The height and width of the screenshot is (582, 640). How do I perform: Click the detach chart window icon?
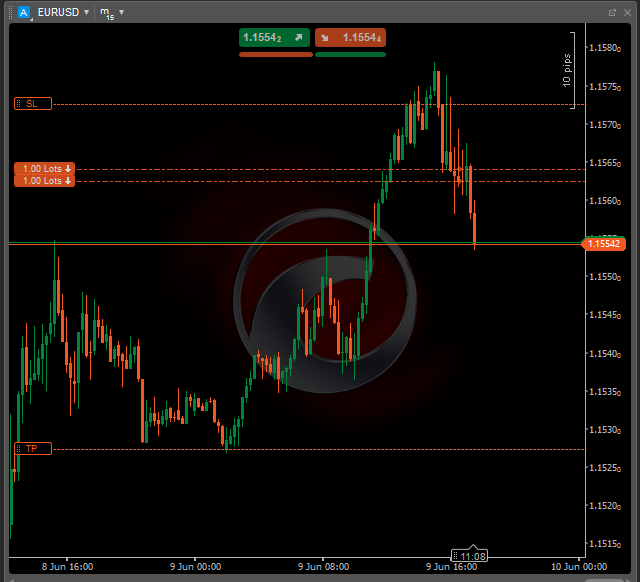pyautogui.click(x=612, y=13)
